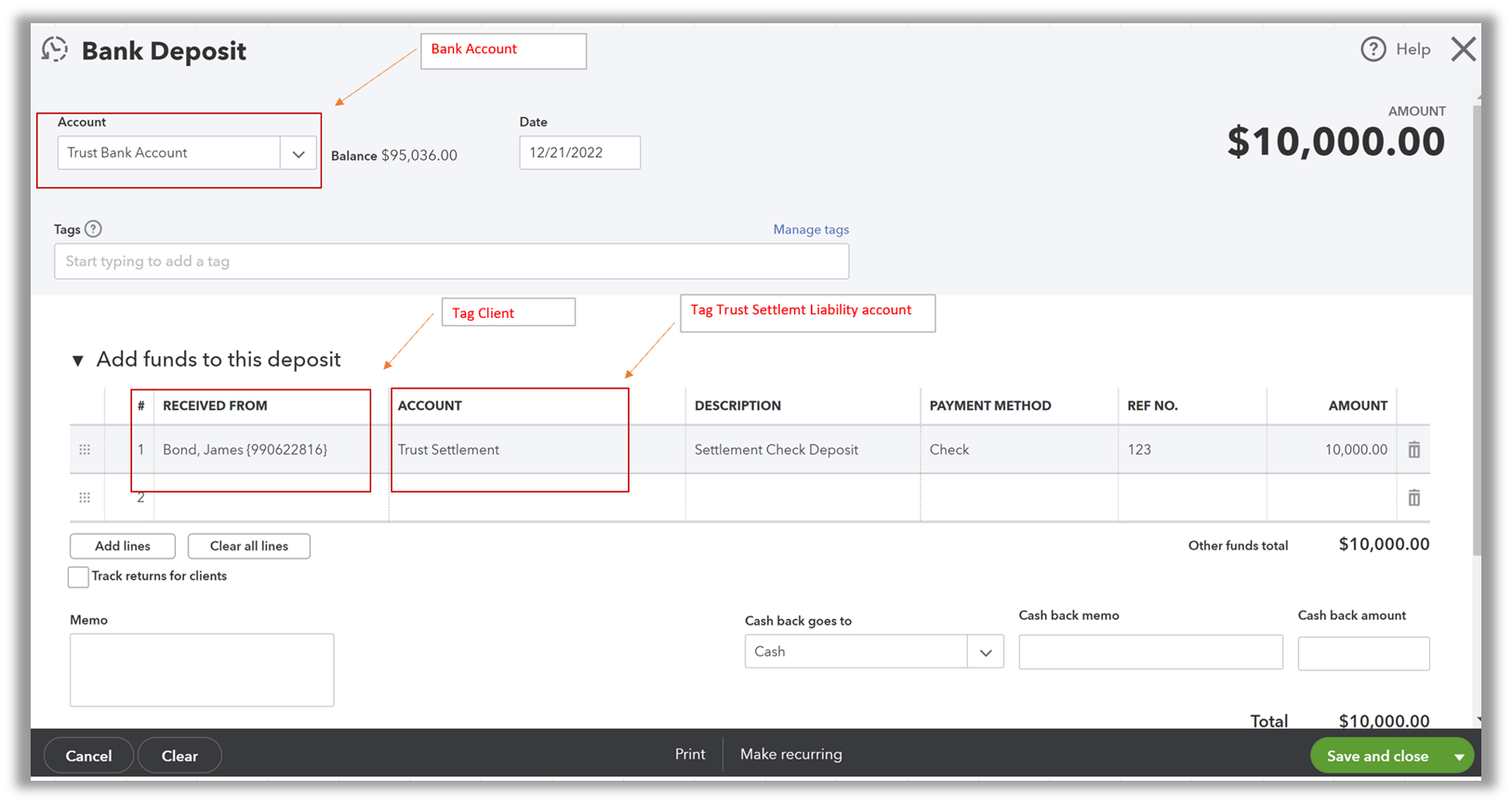Screen dimensions: 1512x804
Task: Click the Balance $95,036.00 text
Action: coord(394,155)
